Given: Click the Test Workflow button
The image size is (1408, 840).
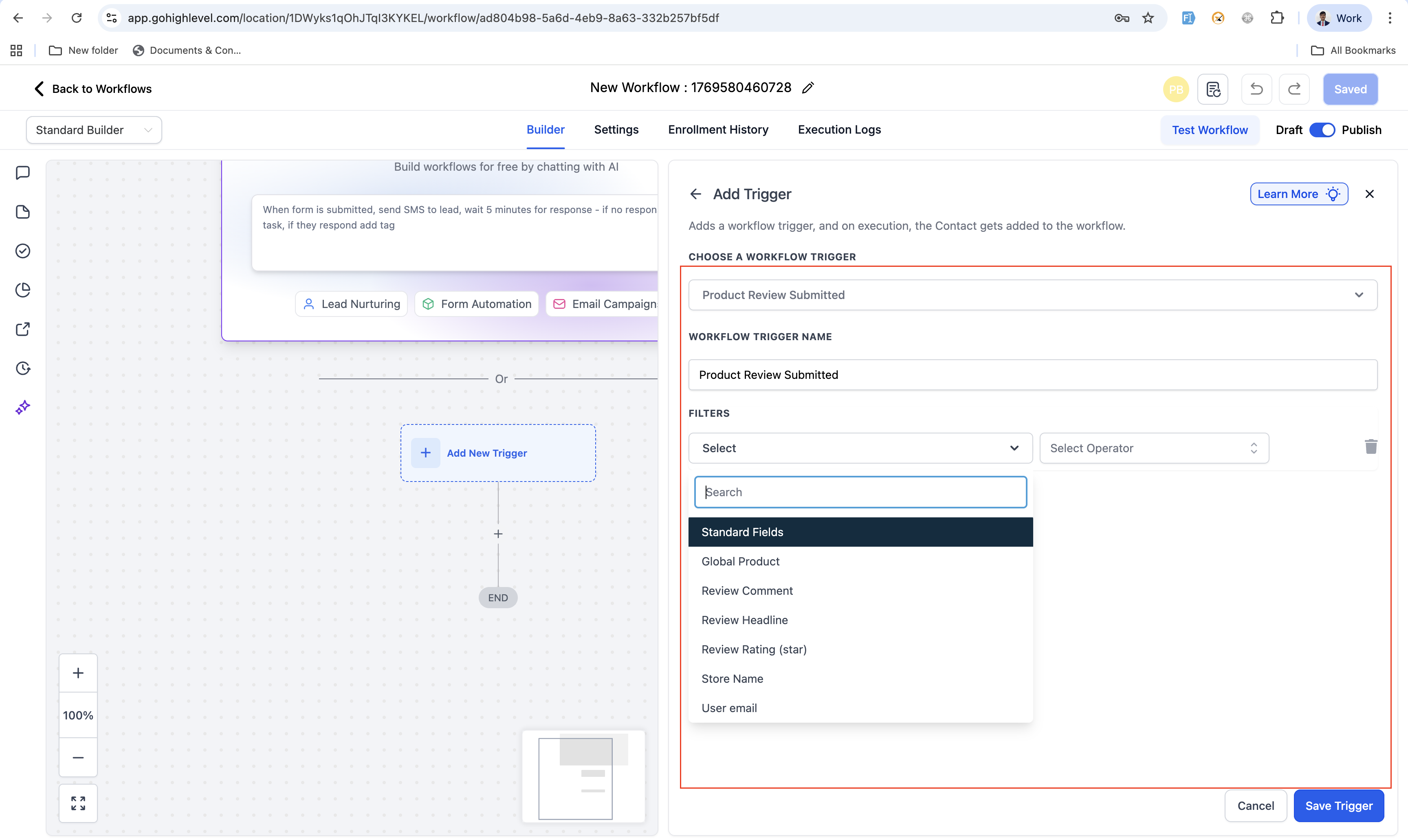Looking at the screenshot, I should (x=1209, y=130).
